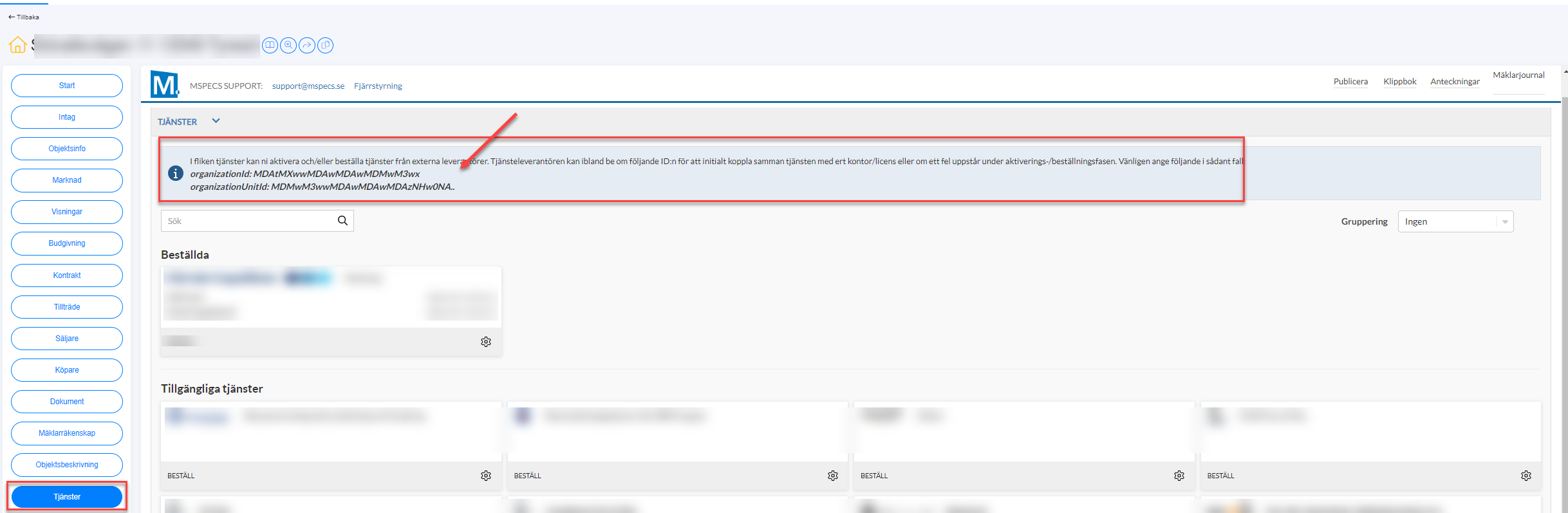Select the Tjänster sidebar button

point(67,497)
